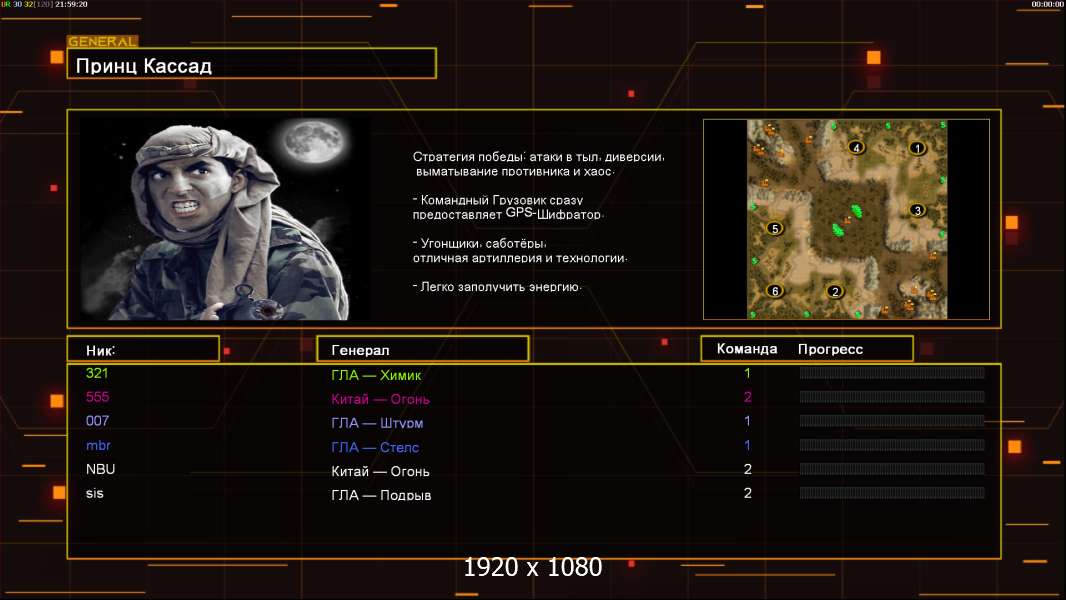This screenshot has height=600, width=1066.
Task: Select player '321' in the list
Action: click(97, 373)
